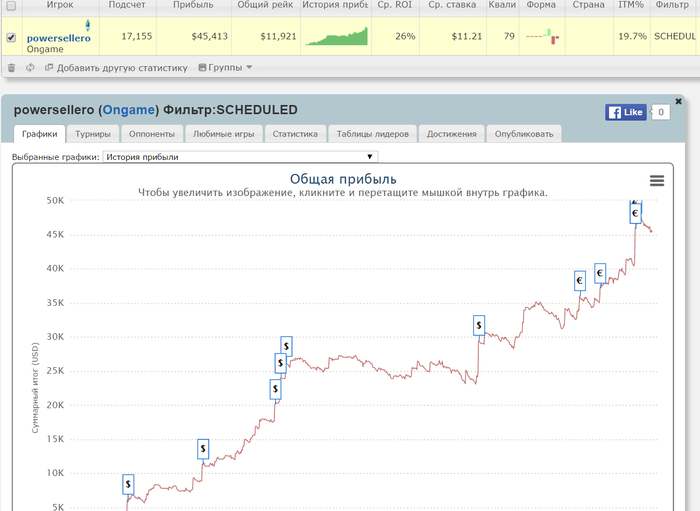Click the 19.7% ITM cell

(632, 37)
